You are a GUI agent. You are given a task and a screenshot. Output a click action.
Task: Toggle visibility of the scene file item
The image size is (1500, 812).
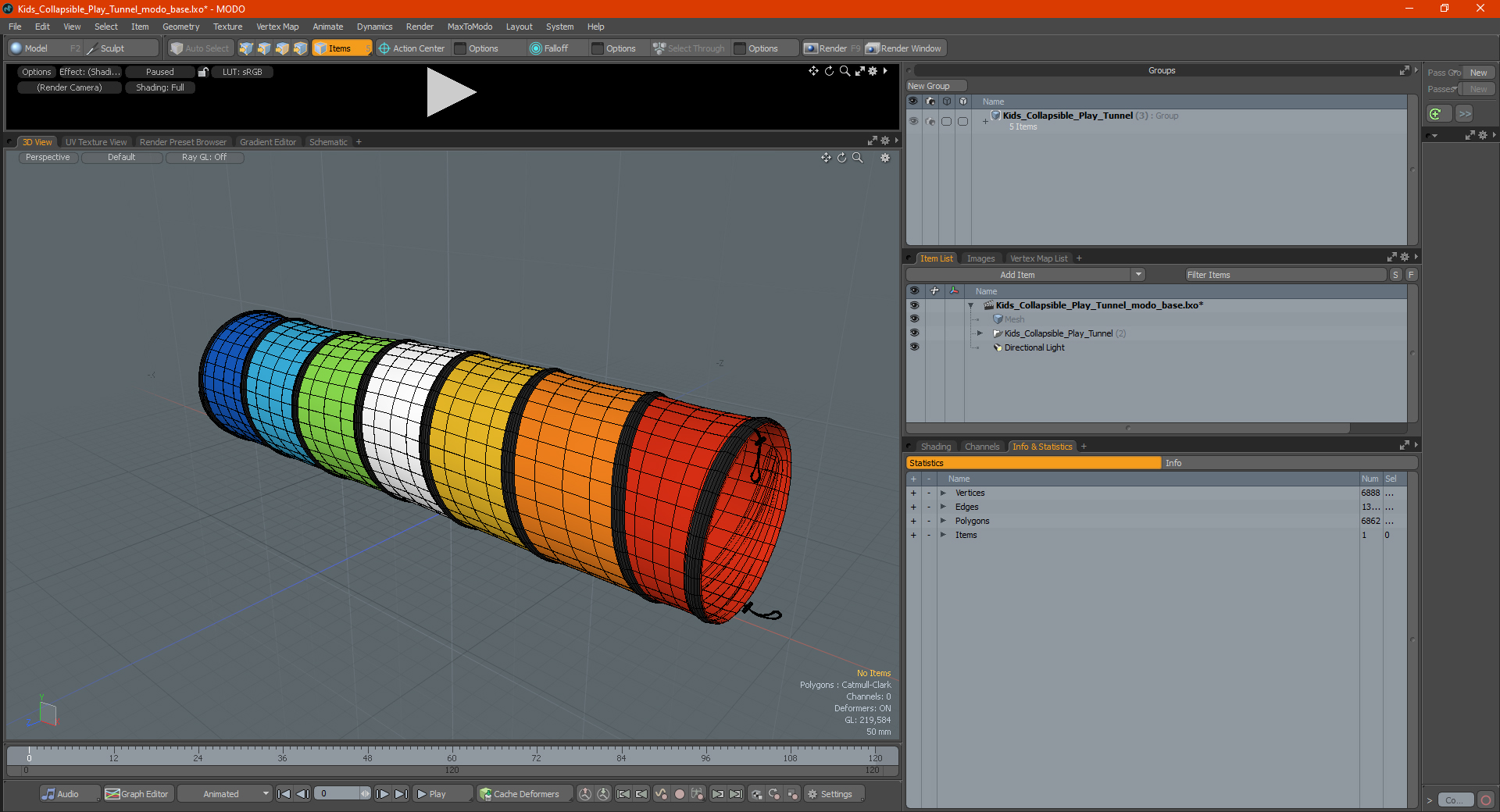pos(914,305)
